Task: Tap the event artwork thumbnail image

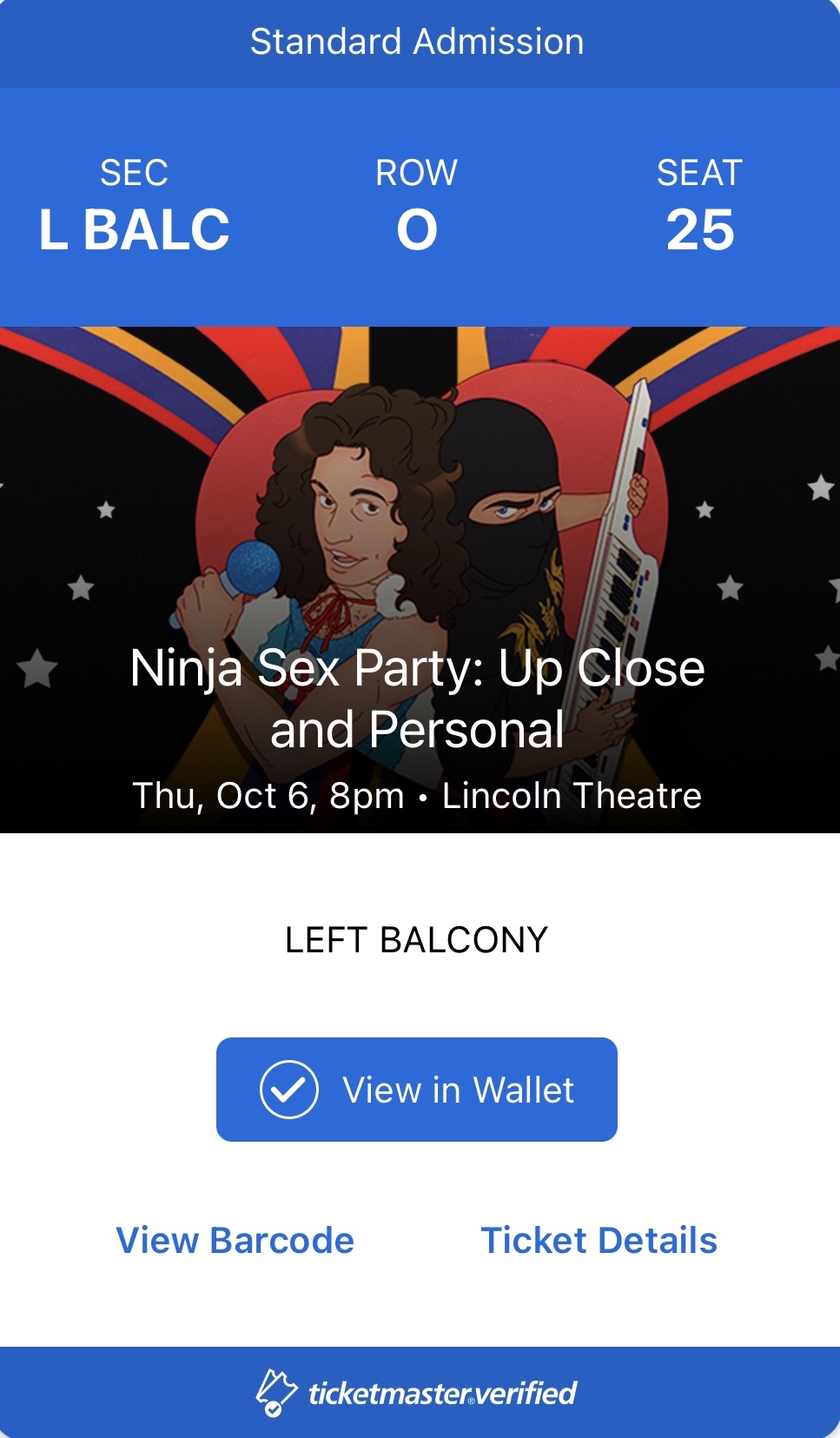Action: point(420,580)
